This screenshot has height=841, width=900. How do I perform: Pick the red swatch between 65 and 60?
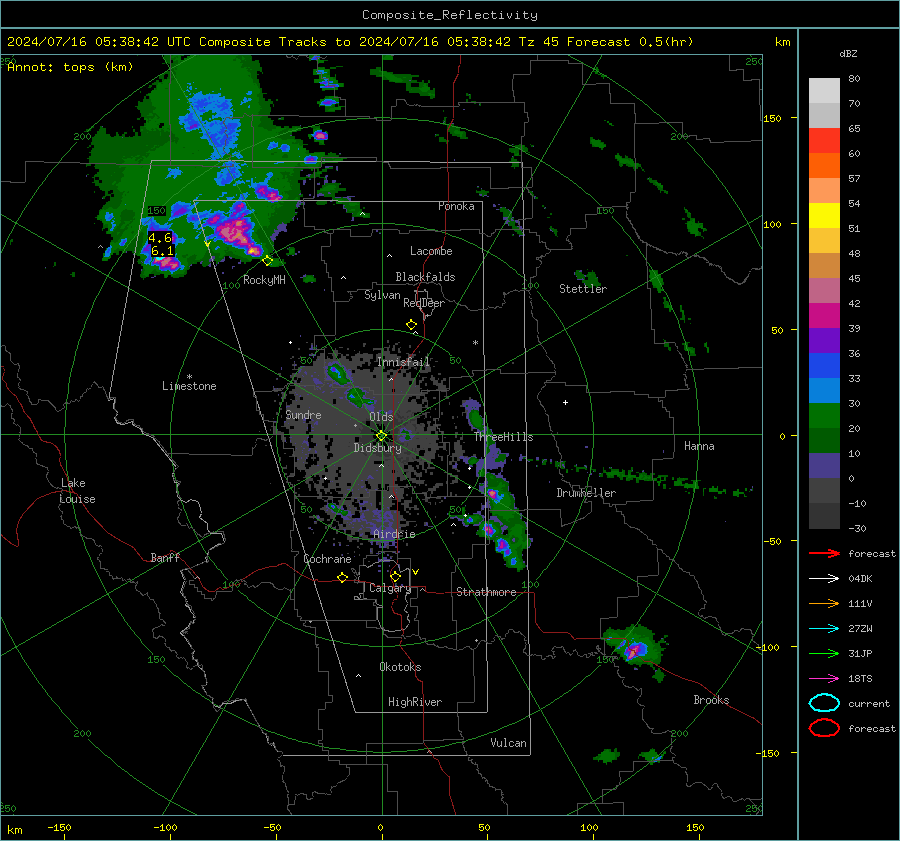[824, 141]
